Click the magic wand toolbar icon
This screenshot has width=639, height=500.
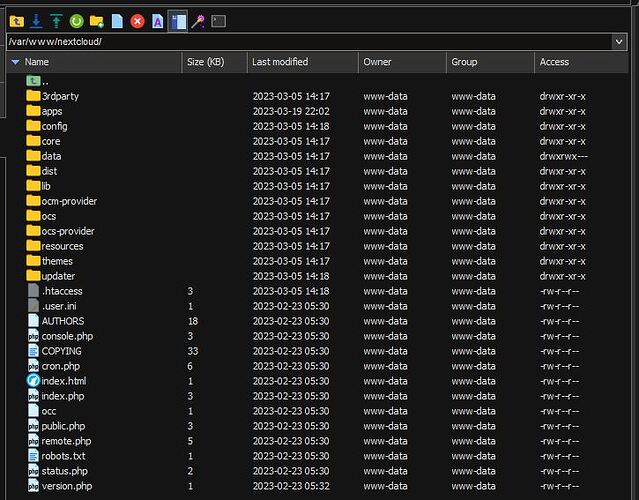point(198,21)
